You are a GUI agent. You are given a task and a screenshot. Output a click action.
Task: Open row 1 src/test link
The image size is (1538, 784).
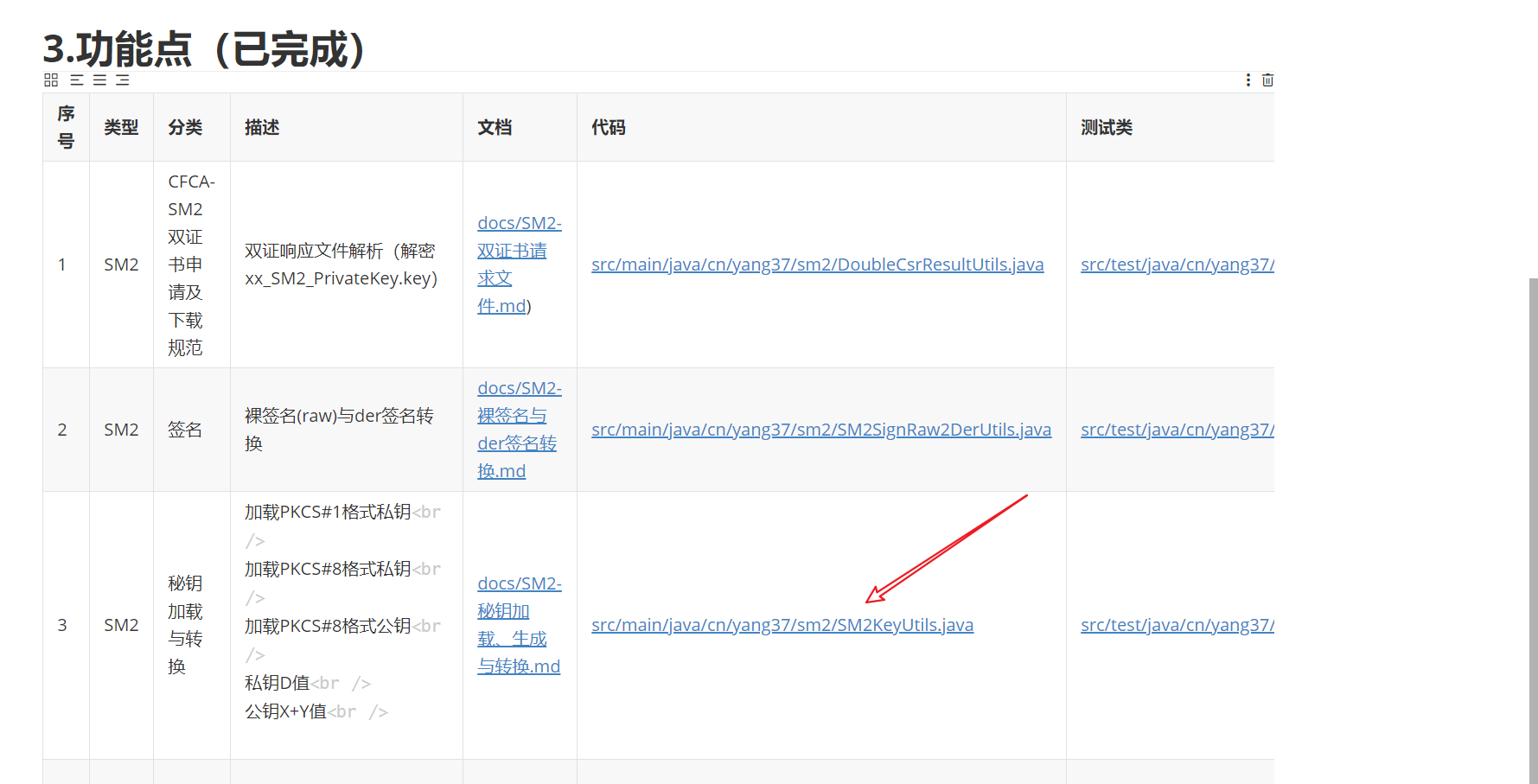[x=1177, y=265]
